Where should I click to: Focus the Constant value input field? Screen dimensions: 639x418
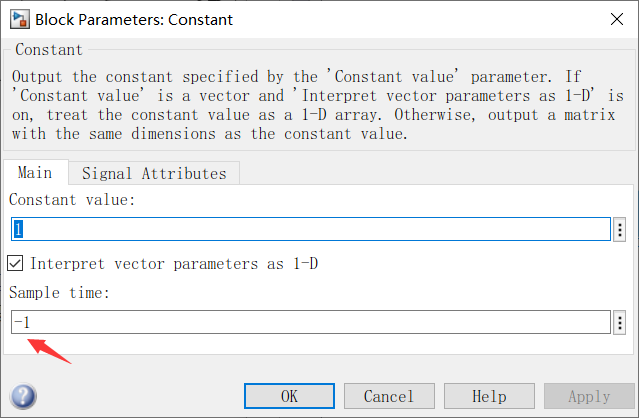(x=310, y=230)
